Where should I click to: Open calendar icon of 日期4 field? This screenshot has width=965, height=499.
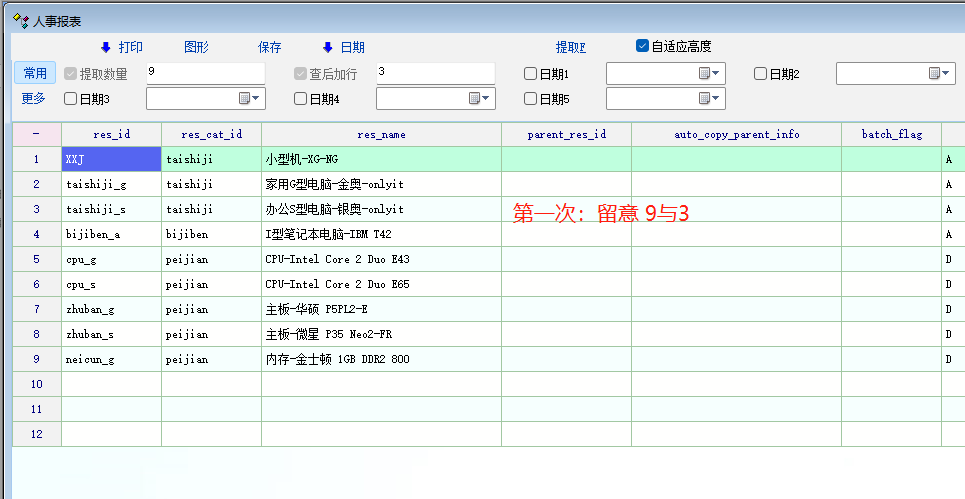pos(474,98)
